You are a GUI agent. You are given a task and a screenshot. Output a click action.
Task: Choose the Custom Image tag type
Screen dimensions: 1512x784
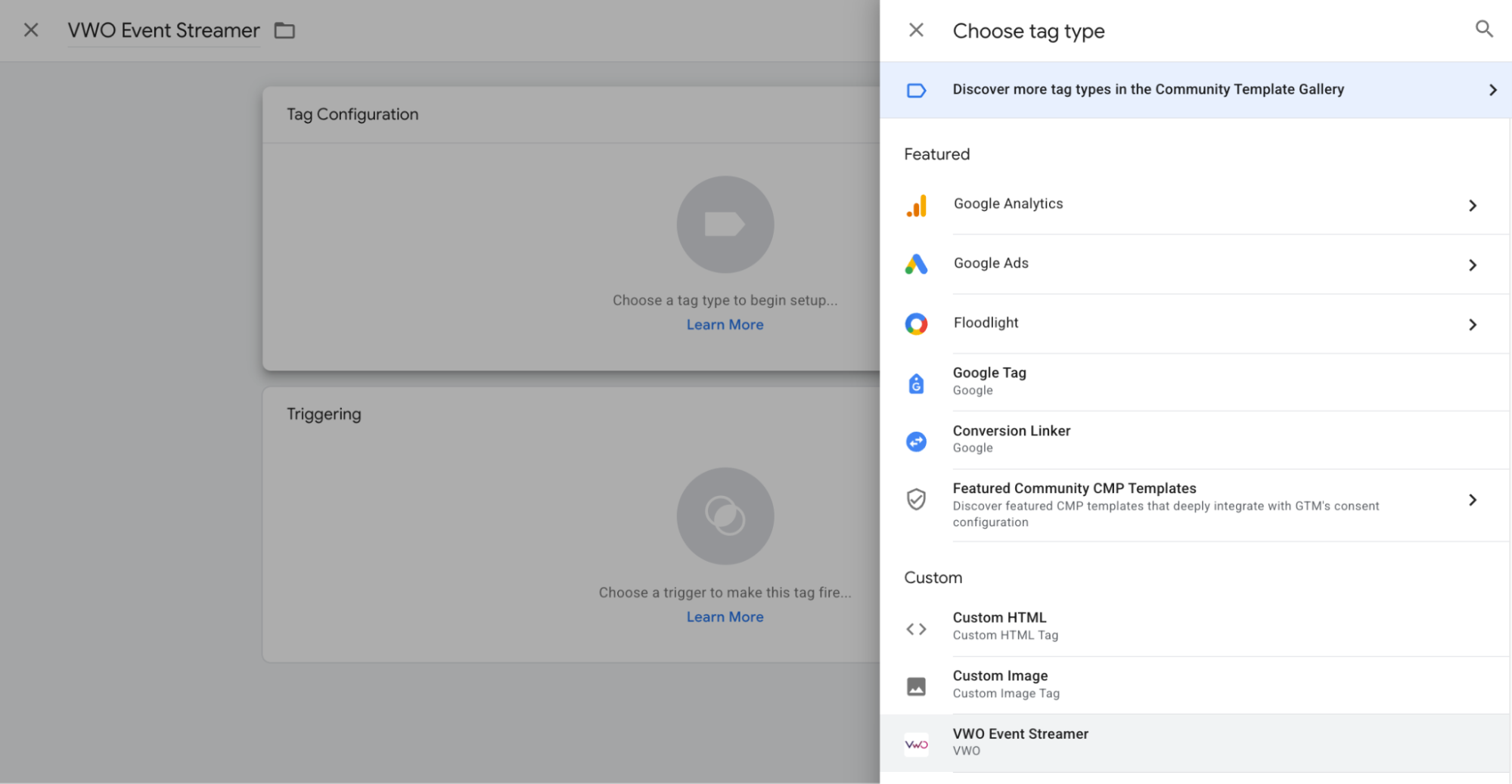[x=1195, y=685]
